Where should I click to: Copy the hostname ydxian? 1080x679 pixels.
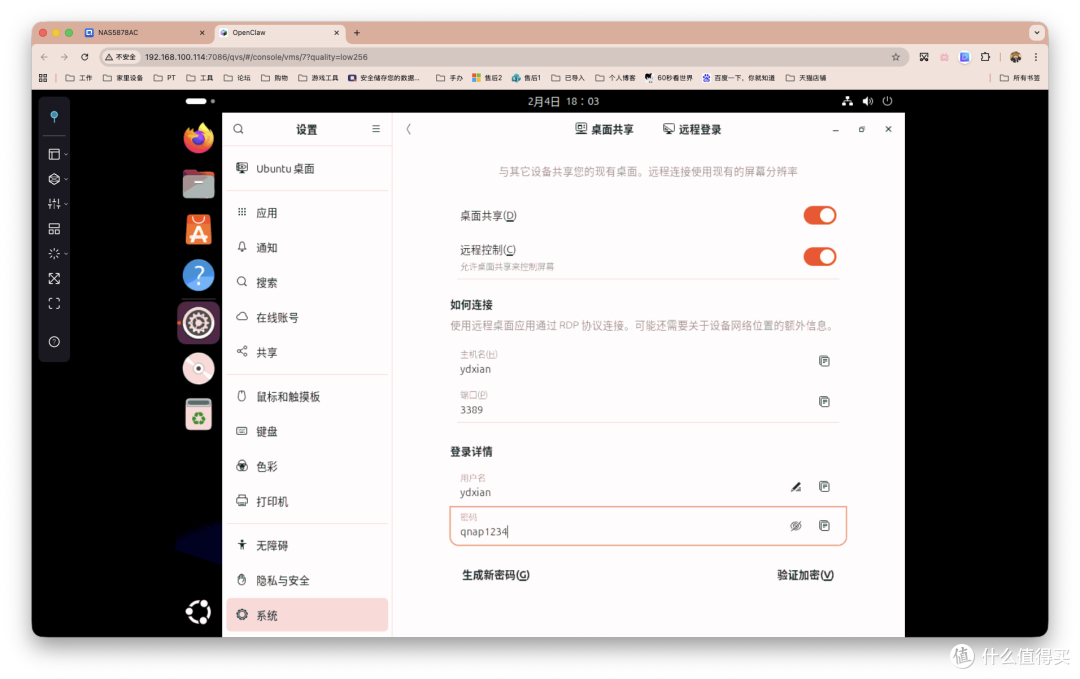824,361
